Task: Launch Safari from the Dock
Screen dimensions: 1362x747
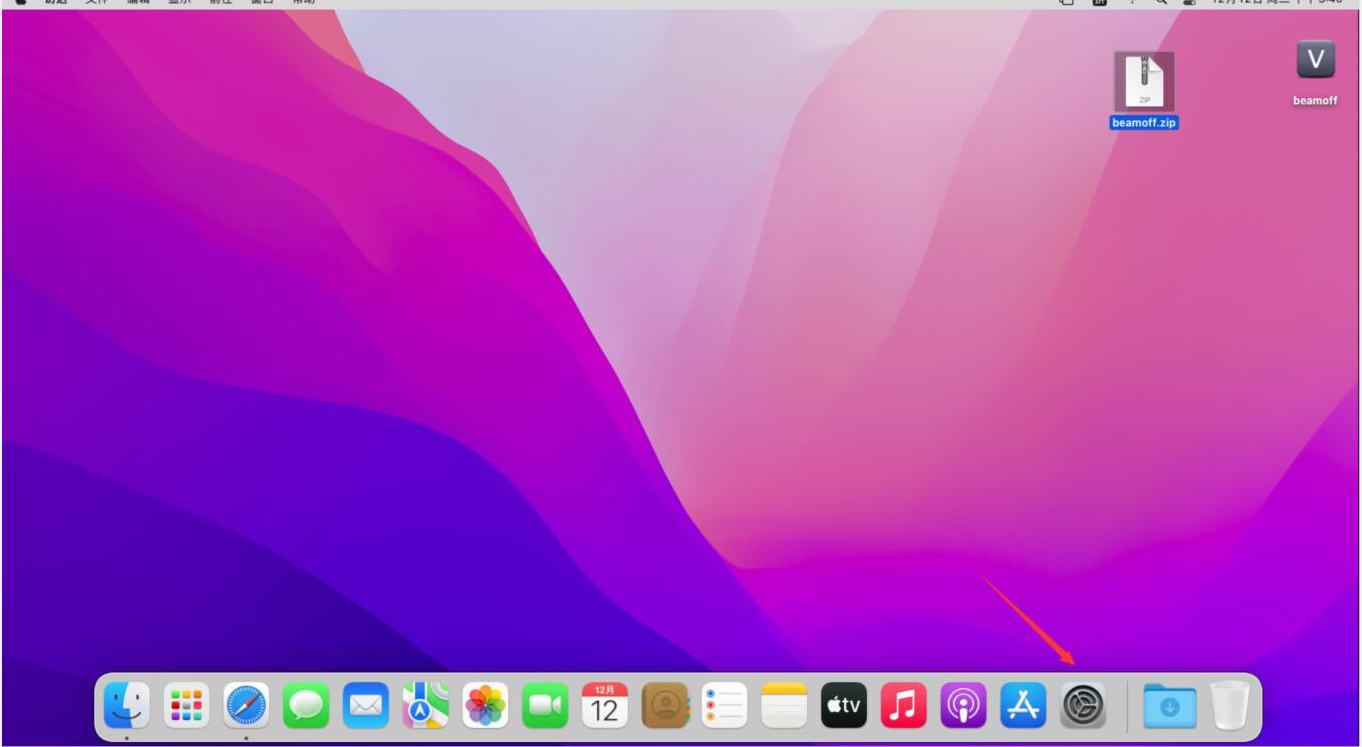Action: pyautogui.click(x=246, y=706)
